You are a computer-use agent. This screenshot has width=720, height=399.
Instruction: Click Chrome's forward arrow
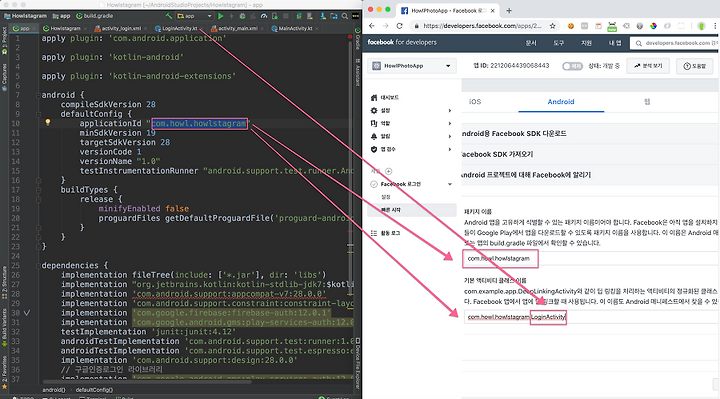click(x=385, y=26)
